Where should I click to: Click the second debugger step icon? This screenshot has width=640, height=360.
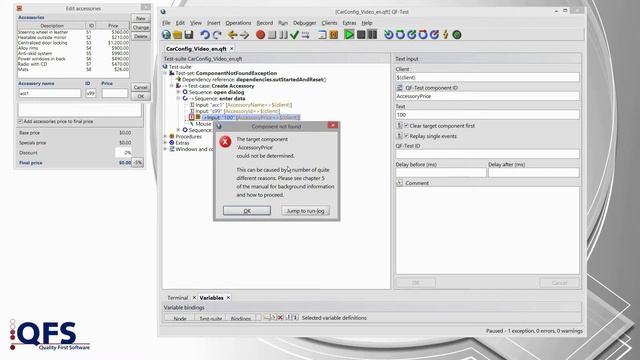pyautogui.click(x=400, y=35)
